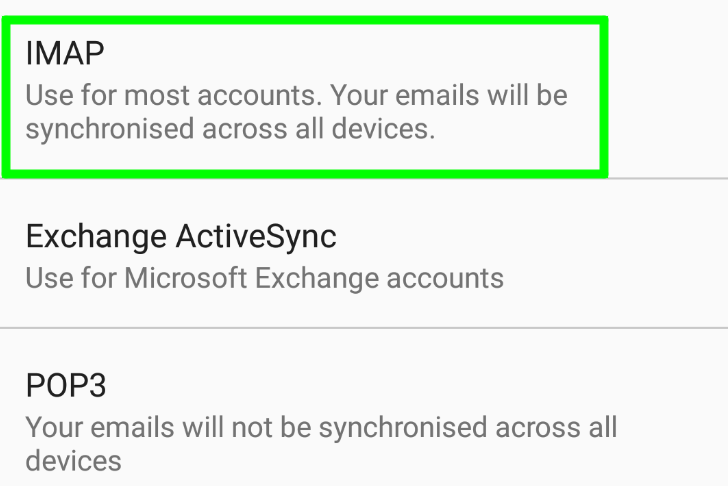Click "Your emails will not be synchronised" text
728x486 pixels.
coord(320,428)
